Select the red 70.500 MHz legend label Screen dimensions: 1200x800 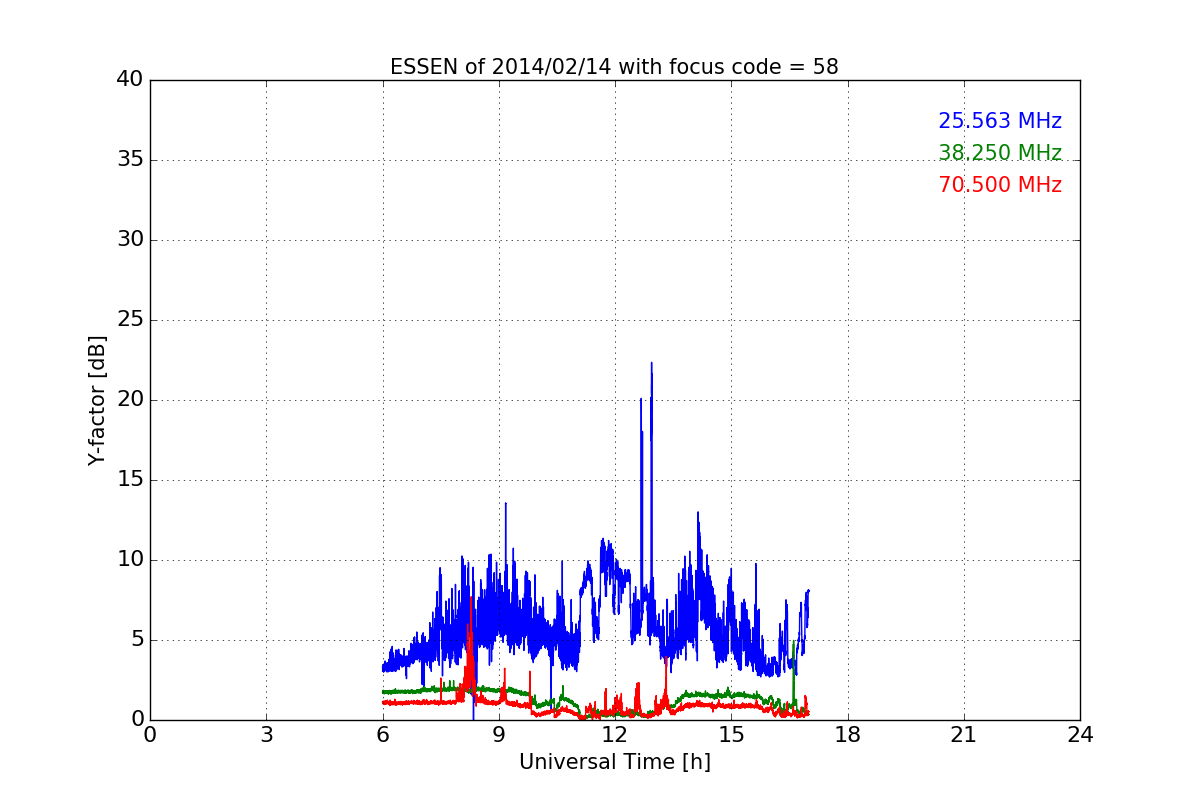[x=1000, y=185]
